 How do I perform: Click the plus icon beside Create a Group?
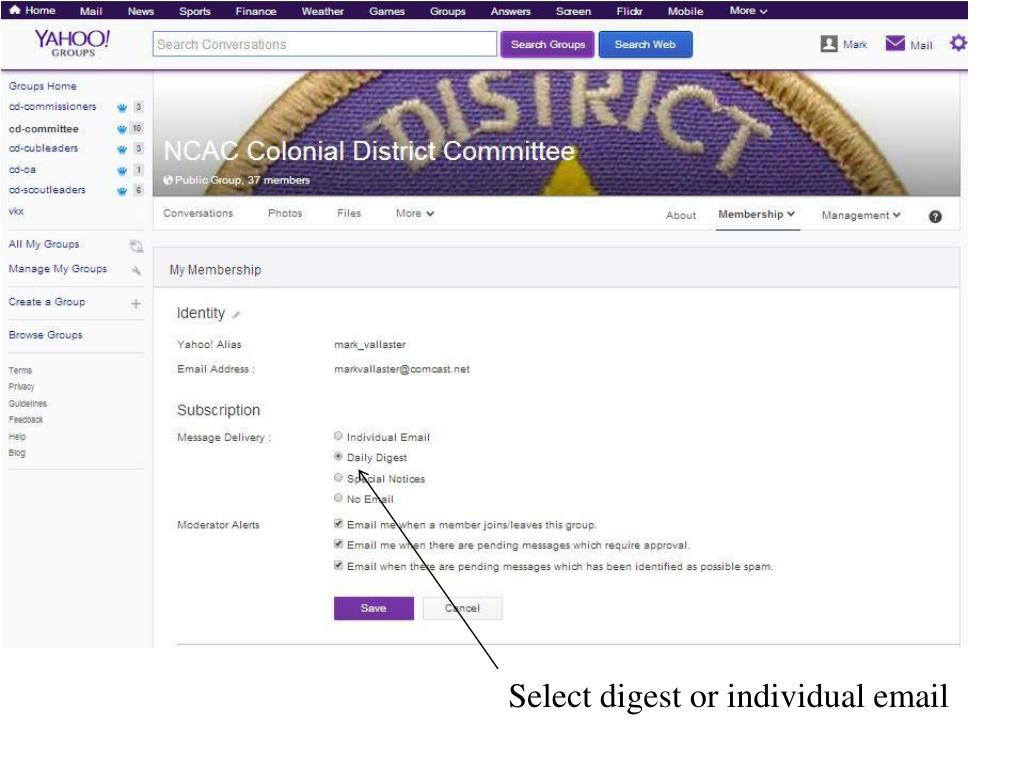[x=136, y=304]
